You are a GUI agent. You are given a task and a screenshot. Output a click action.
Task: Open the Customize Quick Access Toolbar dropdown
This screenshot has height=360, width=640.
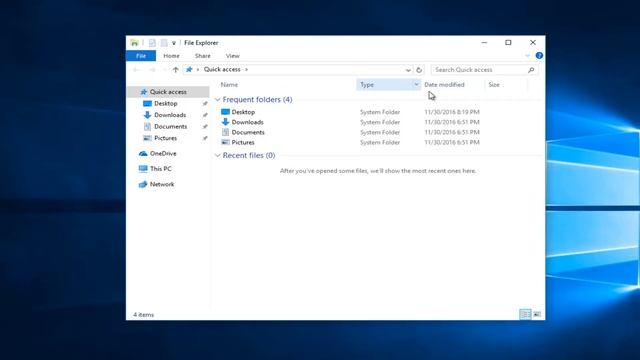(x=173, y=43)
